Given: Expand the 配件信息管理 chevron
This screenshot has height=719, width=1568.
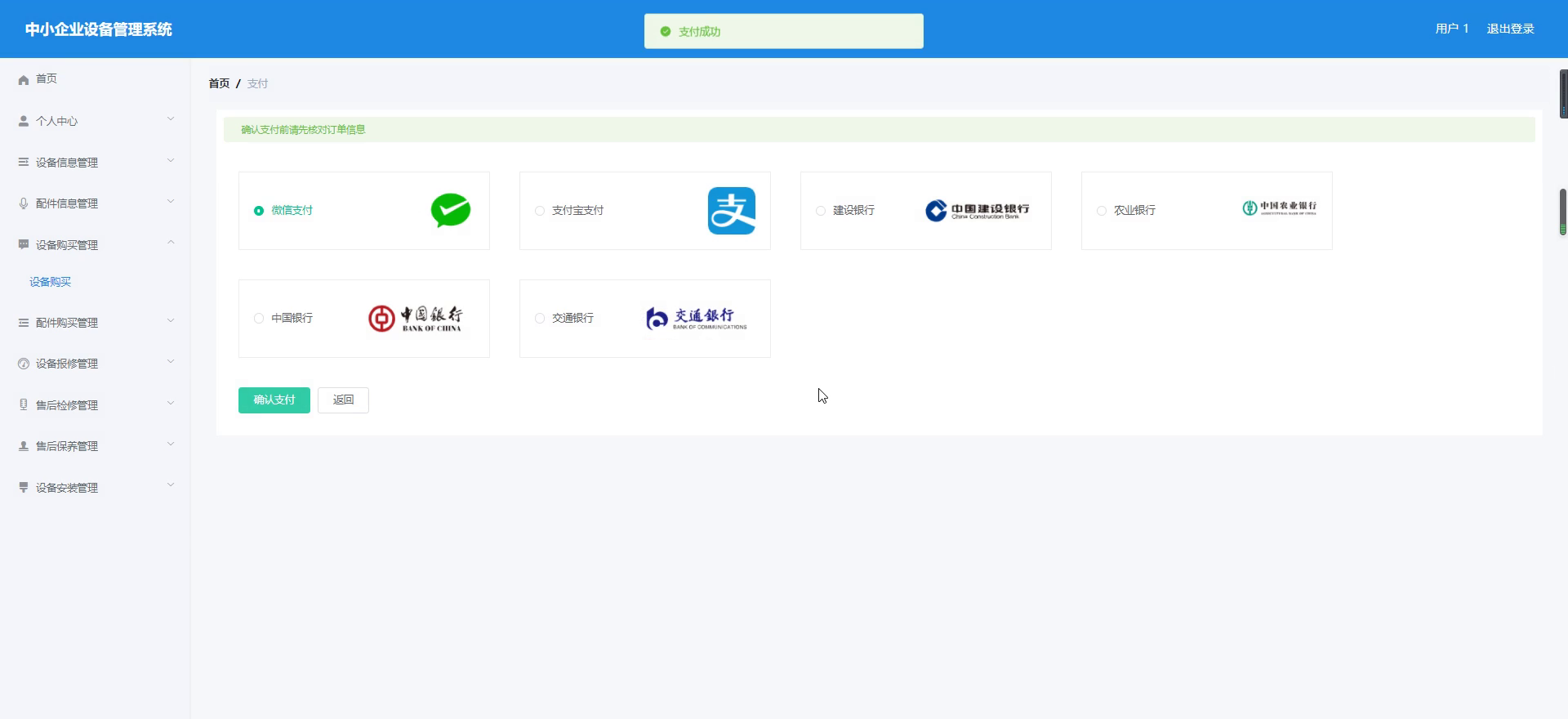Looking at the screenshot, I should [171, 202].
